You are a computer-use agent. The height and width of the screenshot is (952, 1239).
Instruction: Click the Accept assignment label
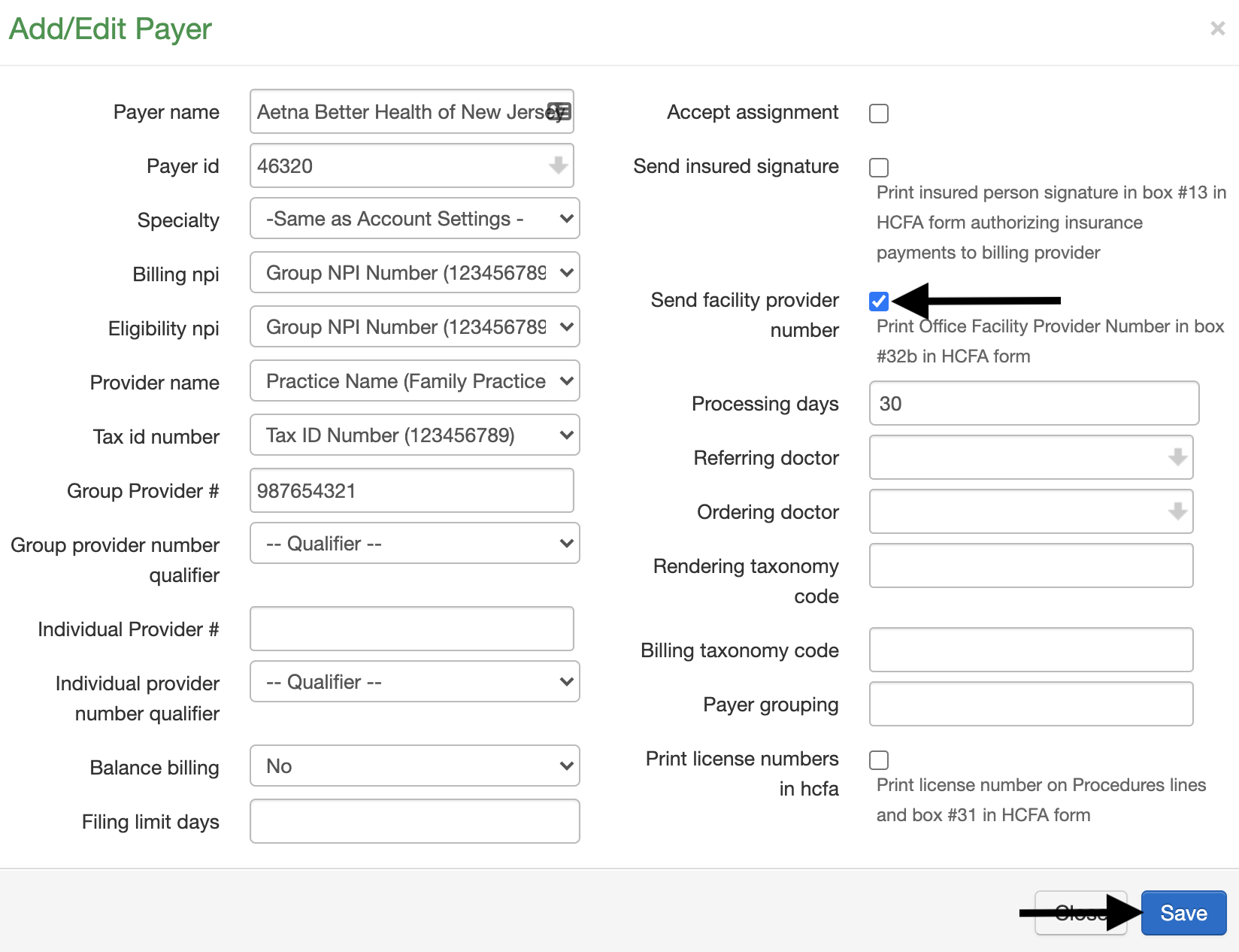[753, 112]
